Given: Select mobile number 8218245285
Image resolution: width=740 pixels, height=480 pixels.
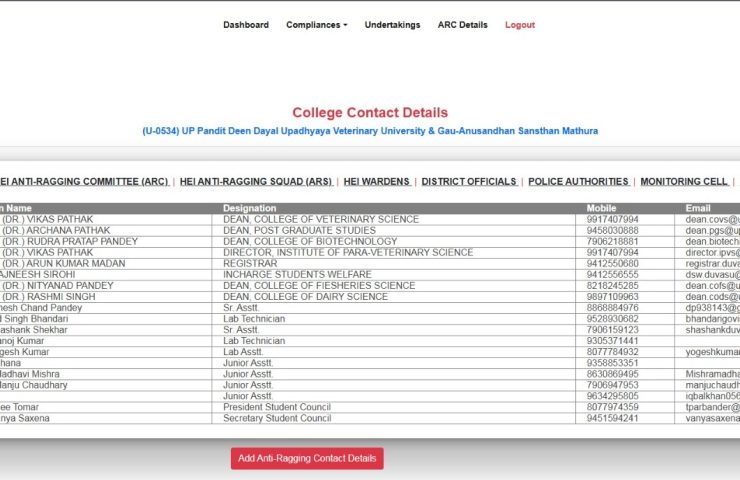Looking at the screenshot, I should click(625, 286).
